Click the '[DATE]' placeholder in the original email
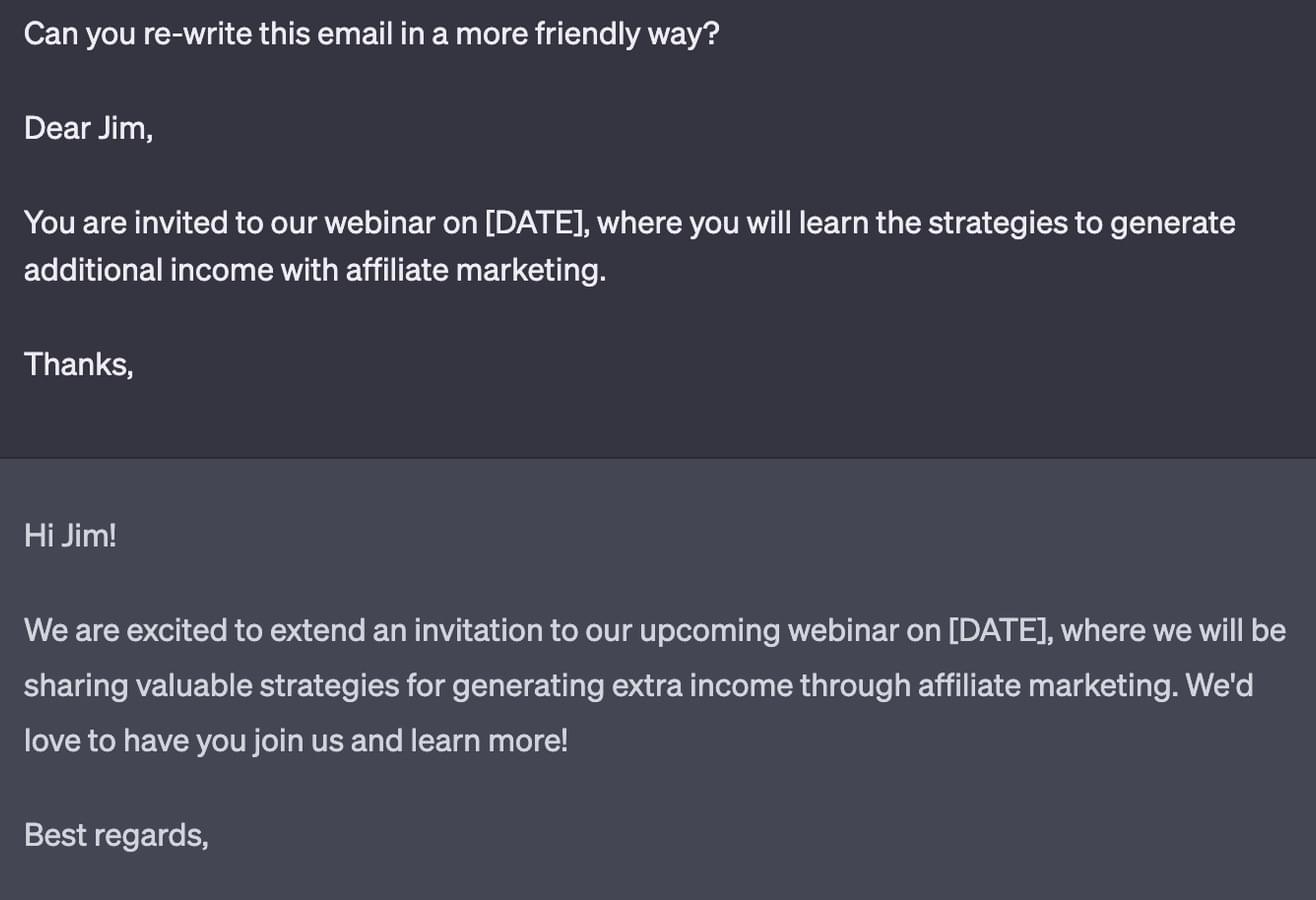1316x900 pixels. click(x=536, y=222)
